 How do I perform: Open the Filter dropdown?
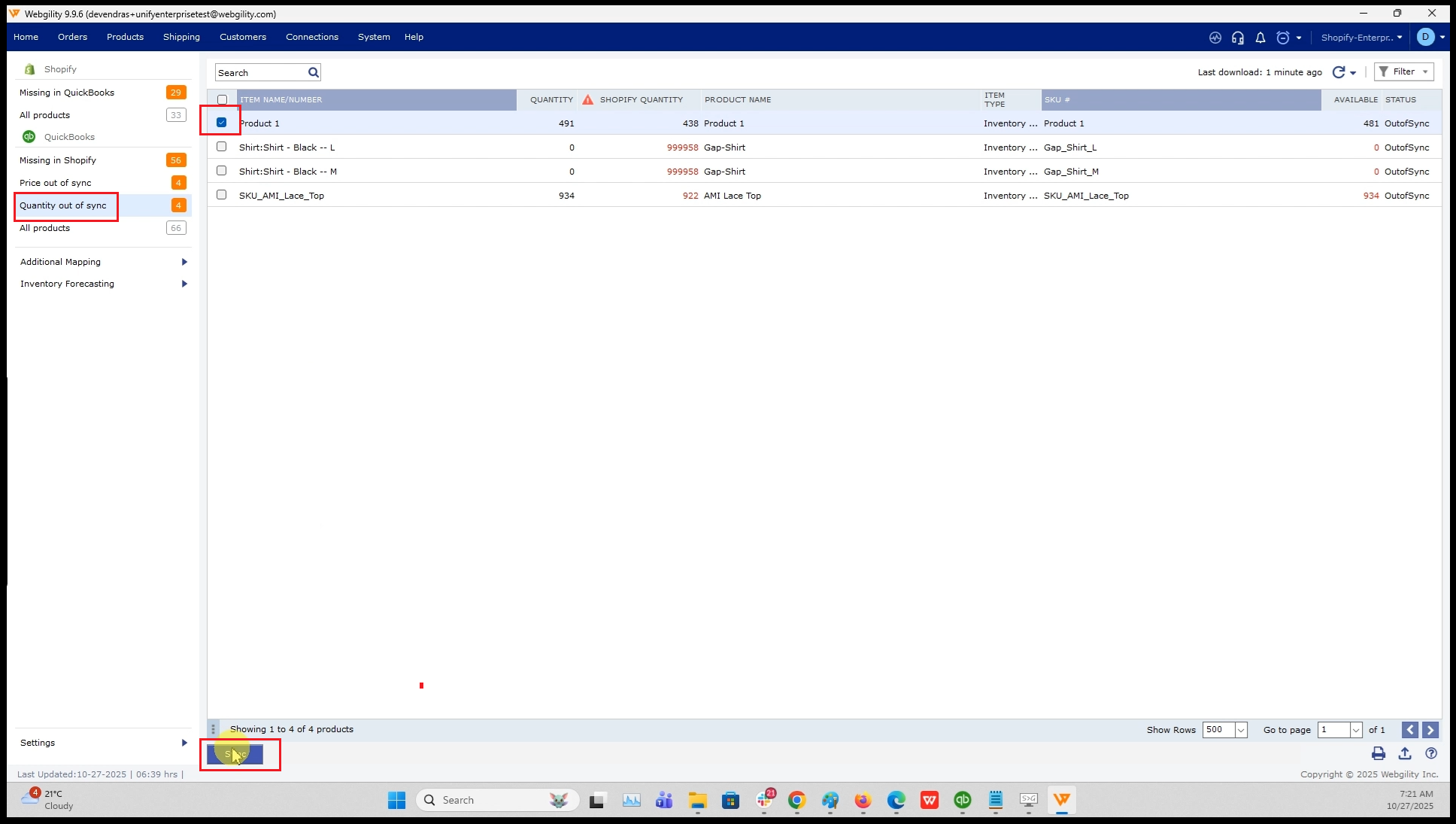pos(1403,71)
